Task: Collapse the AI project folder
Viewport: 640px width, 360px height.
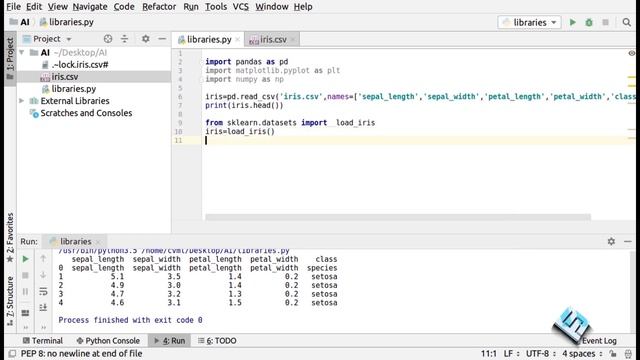Action: tap(22, 53)
